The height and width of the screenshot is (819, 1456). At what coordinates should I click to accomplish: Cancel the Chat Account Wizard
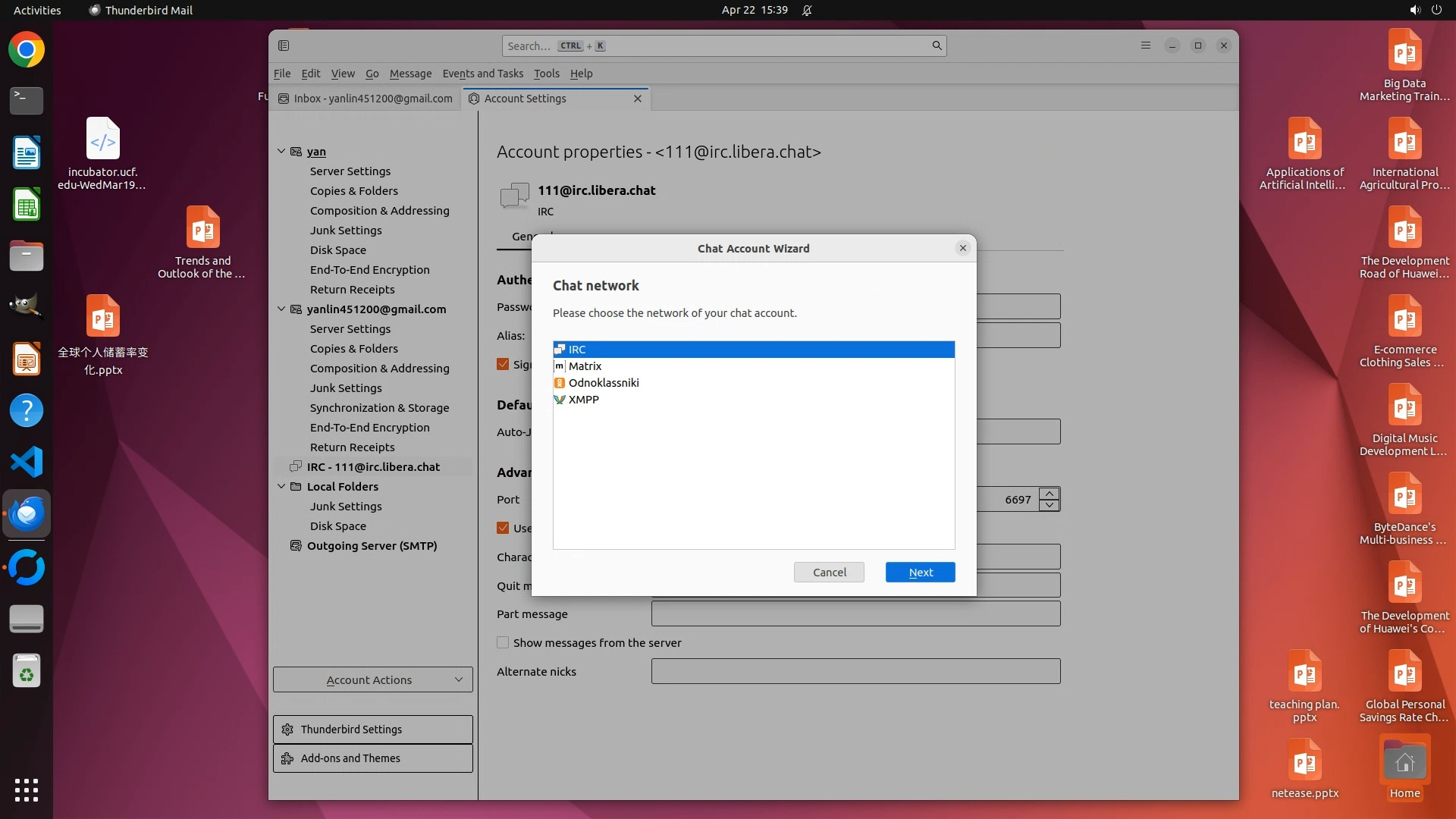coord(829,573)
